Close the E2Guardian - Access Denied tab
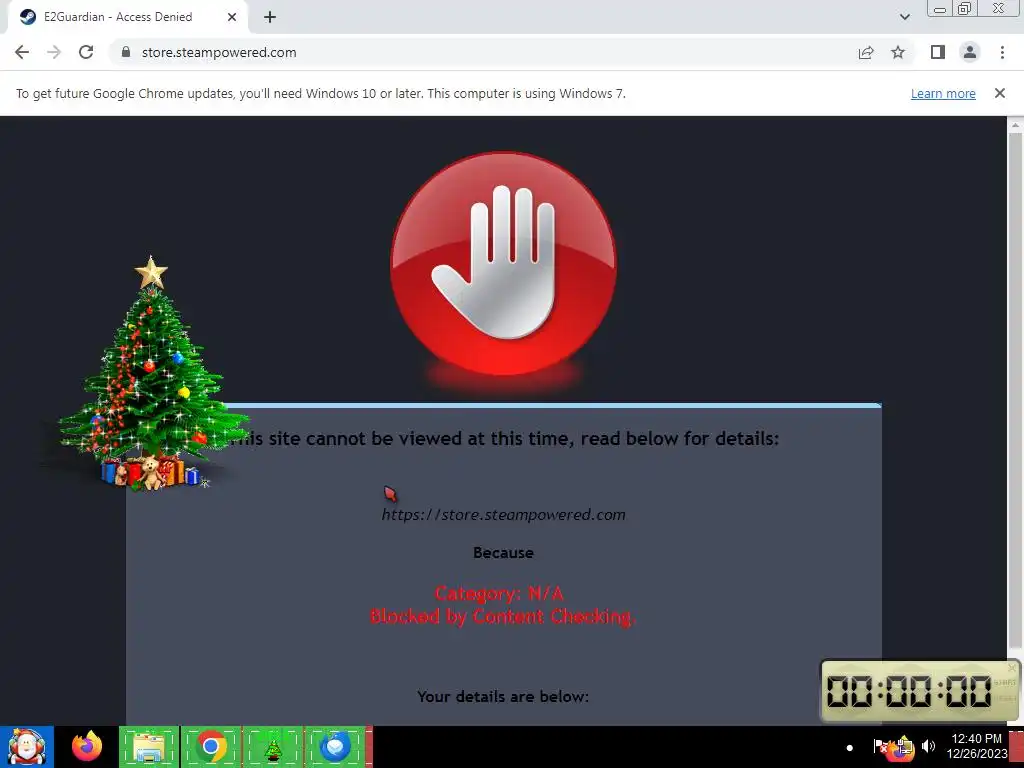1024x768 pixels. point(232,17)
